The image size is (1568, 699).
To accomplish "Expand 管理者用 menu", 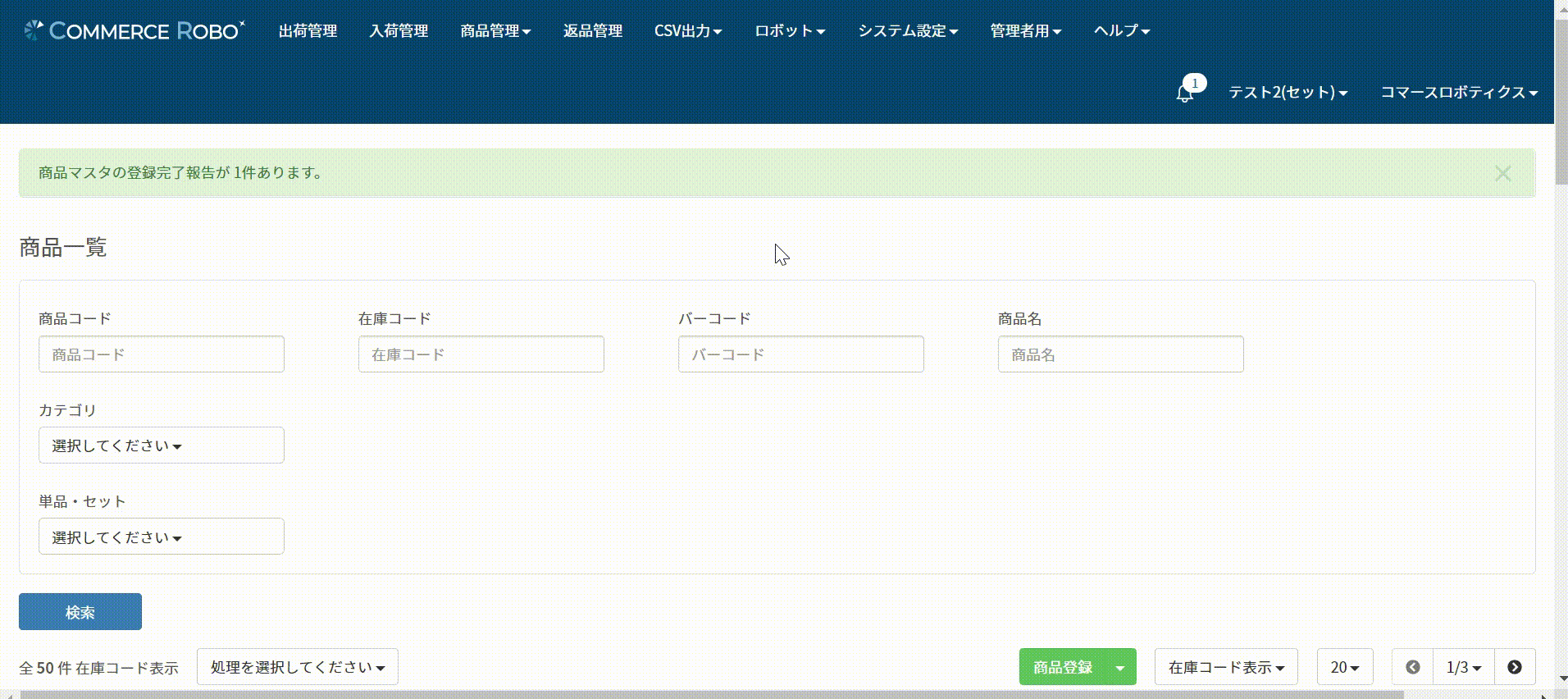I will [1026, 30].
